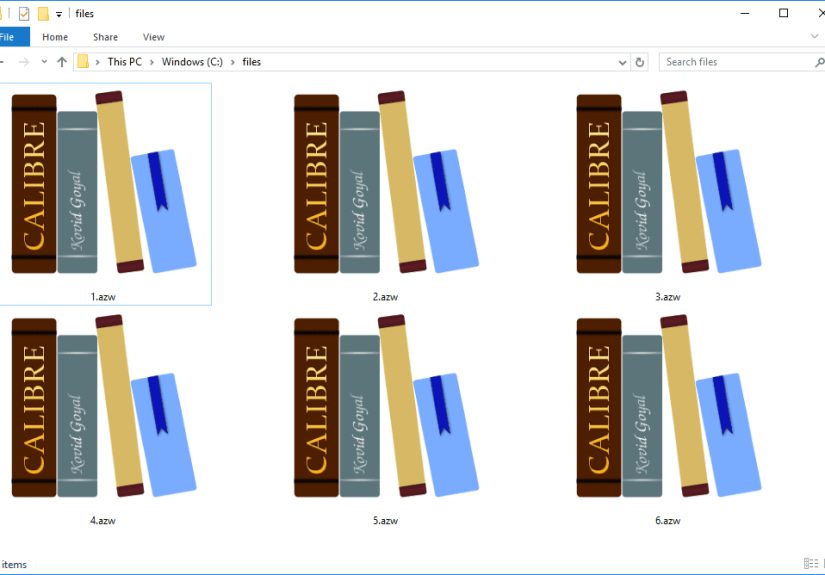Select the 2.azw Calibre book icon
825x575 pixels.
[x=386, y=182]
